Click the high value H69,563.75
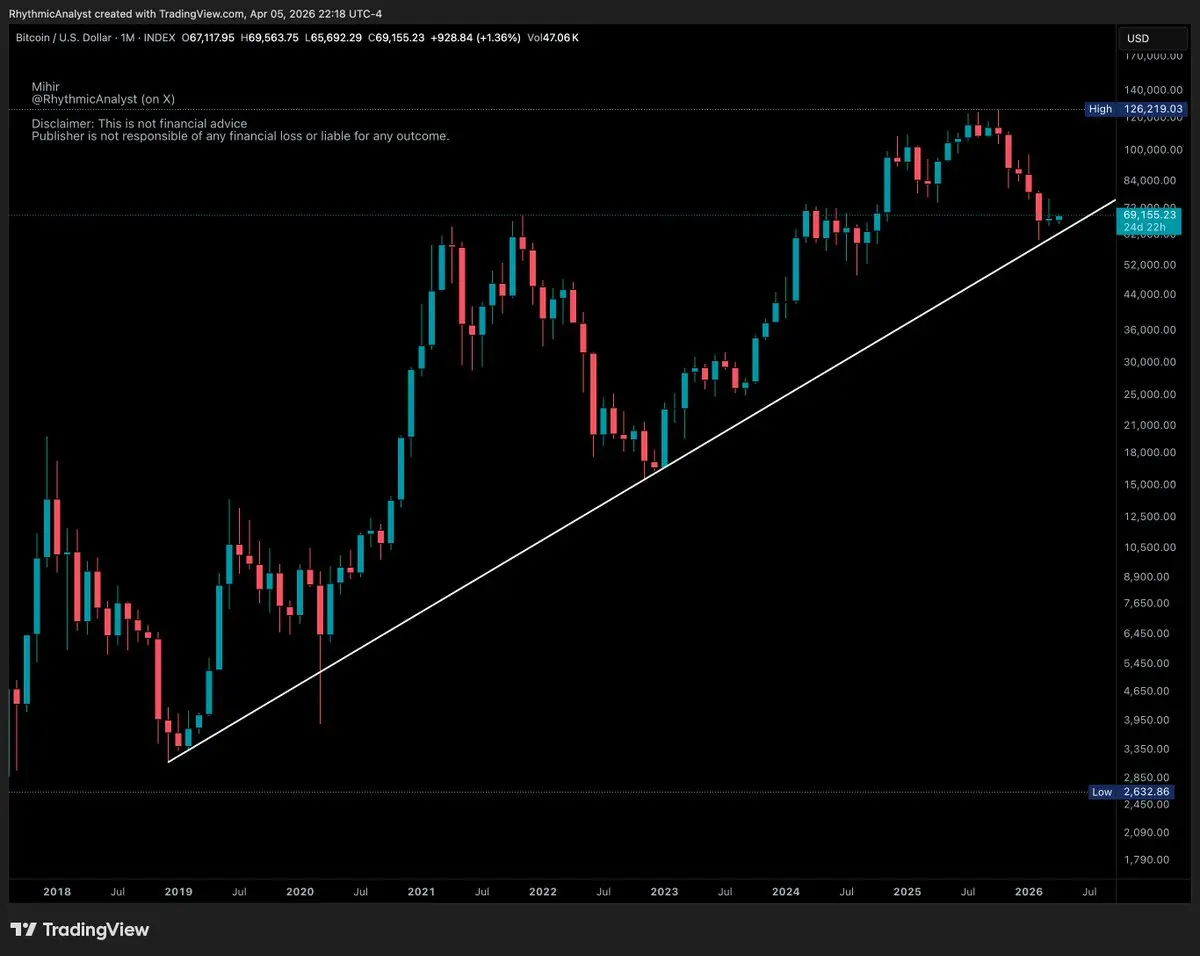 270,38
